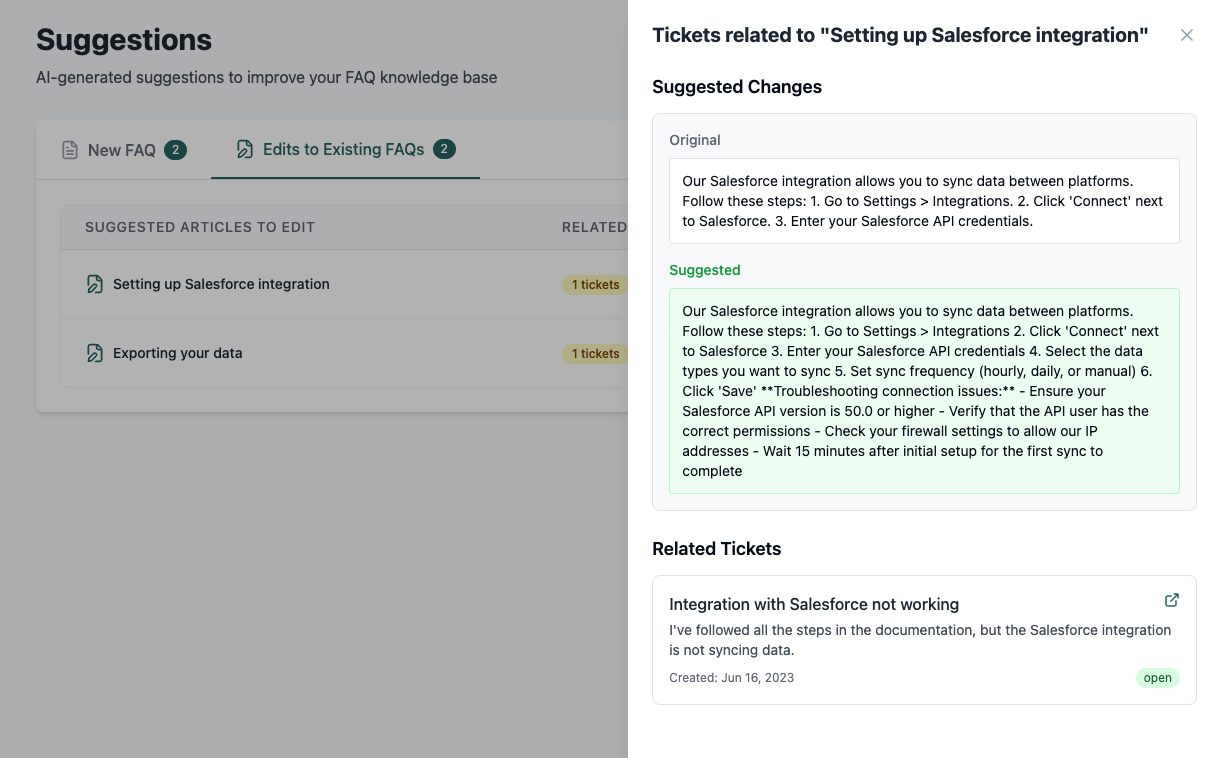Click the Exporting your data article icon
The height and width of the screenshot is (758, 1211).
point(95,353)
